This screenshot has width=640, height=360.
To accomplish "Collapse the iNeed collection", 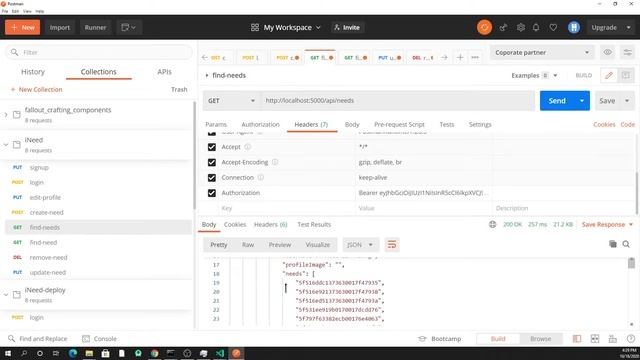I will point(6,144).
